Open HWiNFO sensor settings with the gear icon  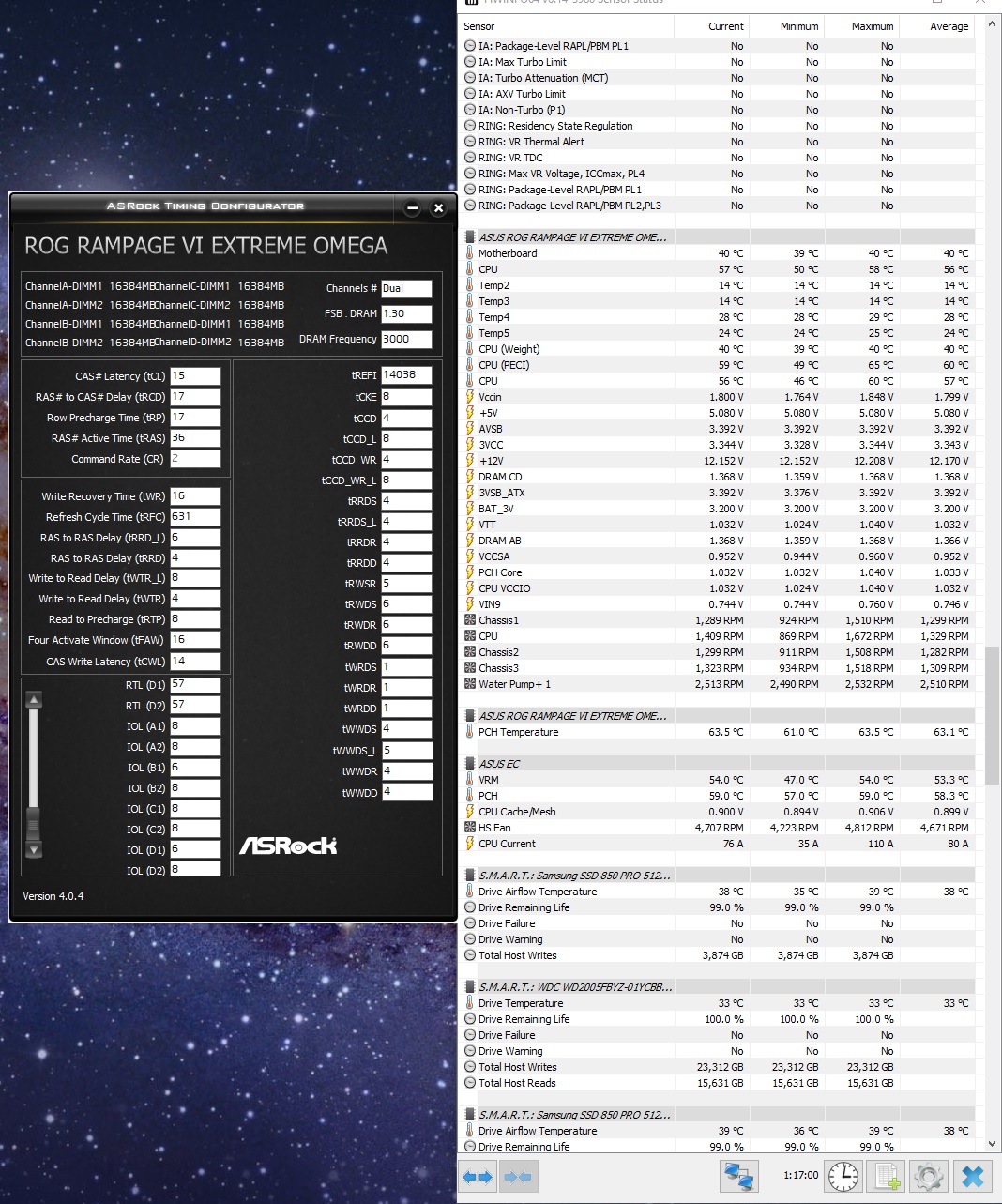(x=928, y=1176)
